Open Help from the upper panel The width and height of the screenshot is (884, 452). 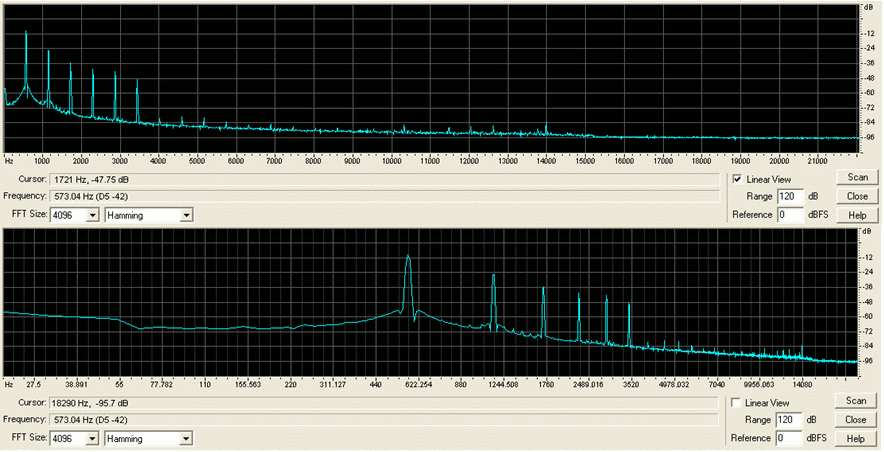pos(856,215)
